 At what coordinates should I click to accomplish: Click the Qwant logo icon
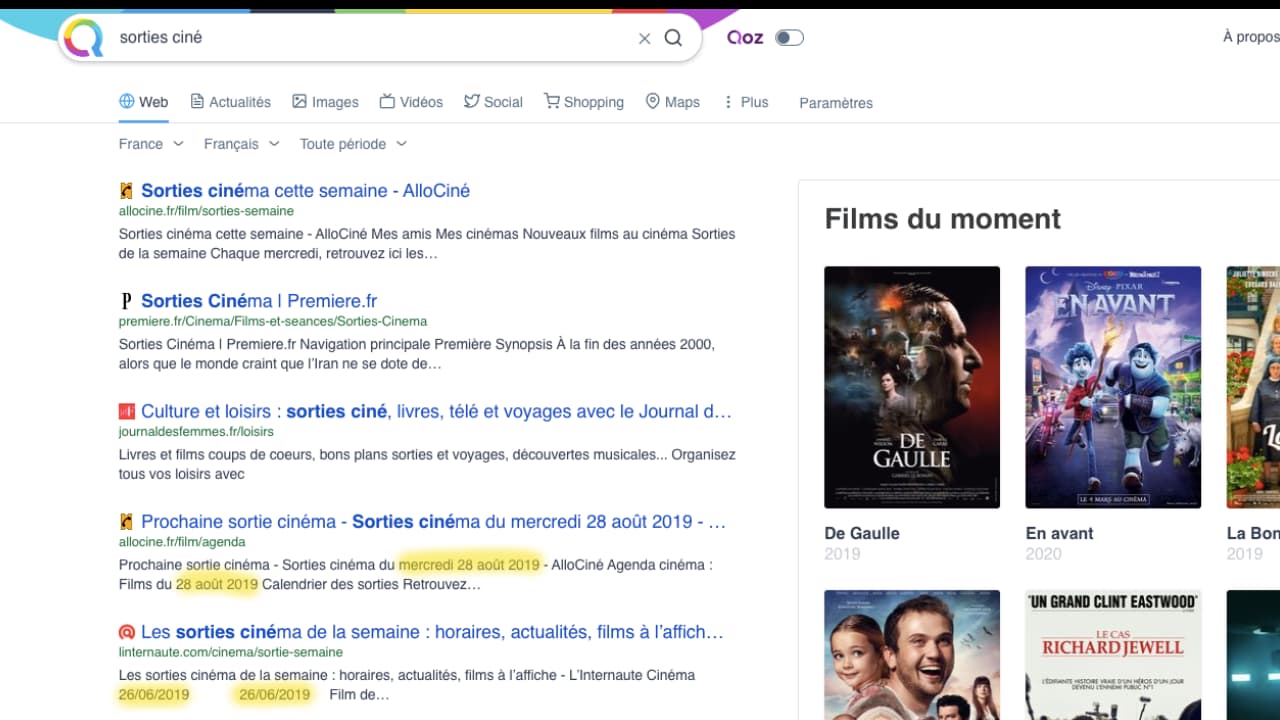click(83, 38)
